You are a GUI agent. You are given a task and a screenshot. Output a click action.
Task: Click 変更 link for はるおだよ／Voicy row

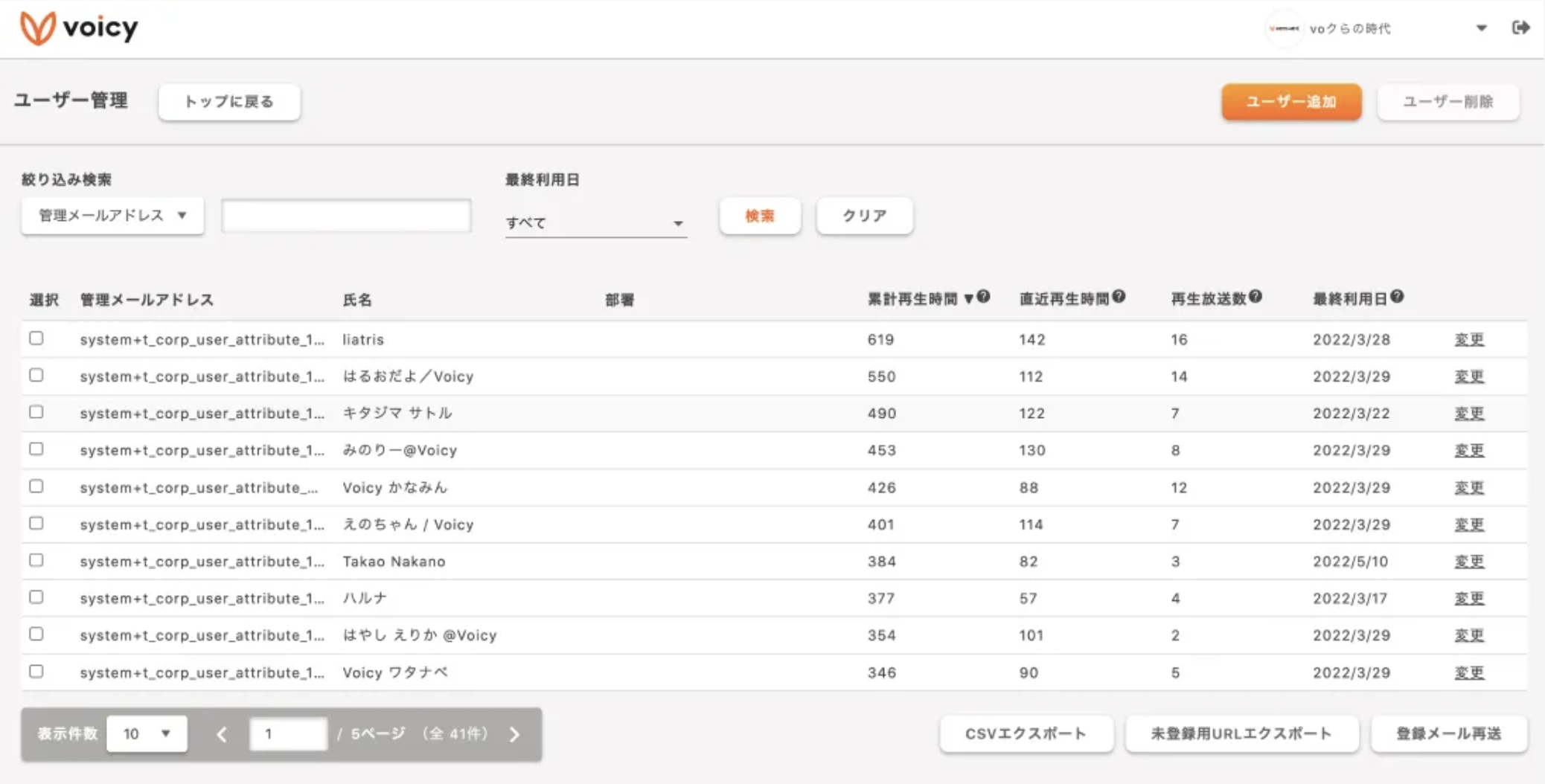pos(1469,376)
